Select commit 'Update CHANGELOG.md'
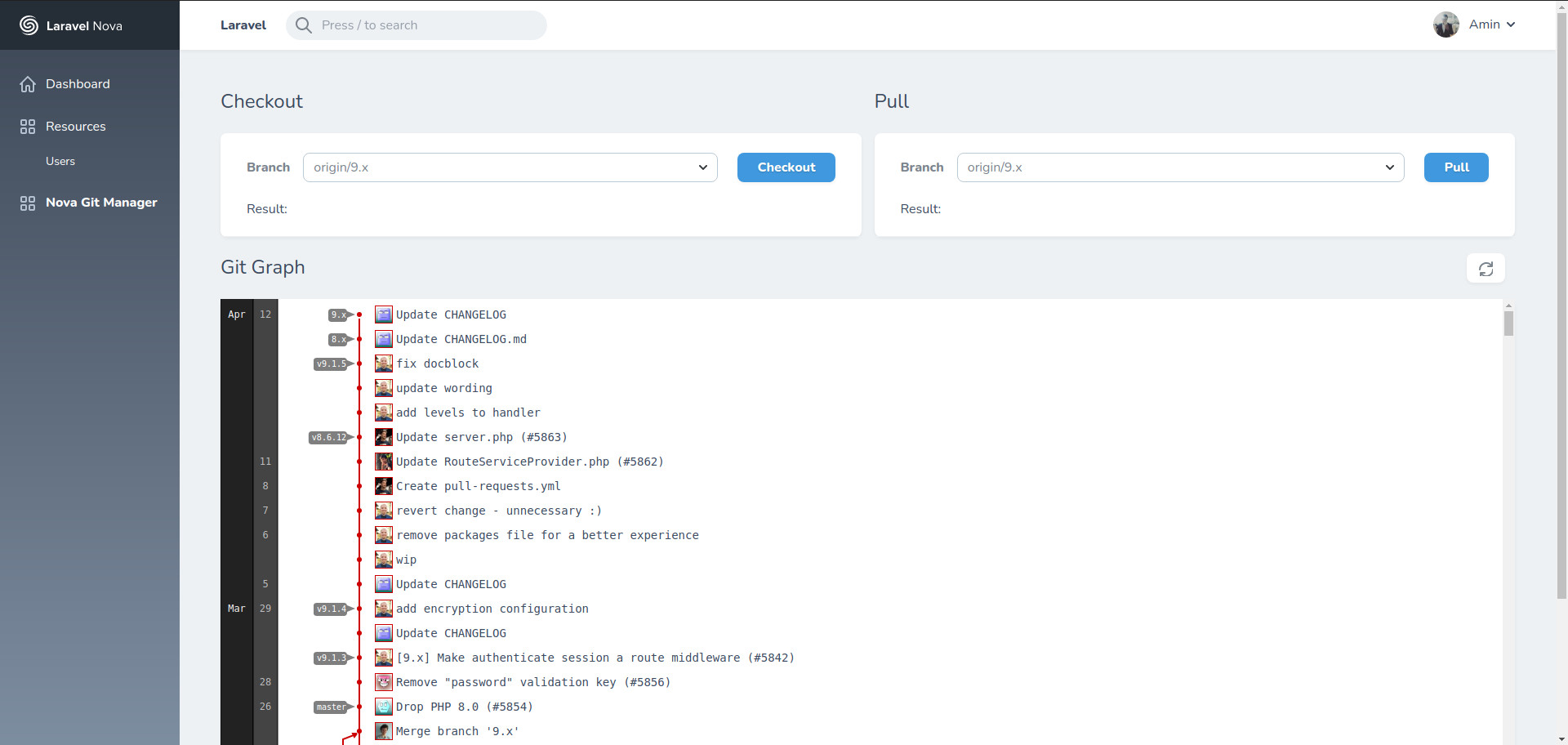The image size is (1568, 745). point(461,339)
